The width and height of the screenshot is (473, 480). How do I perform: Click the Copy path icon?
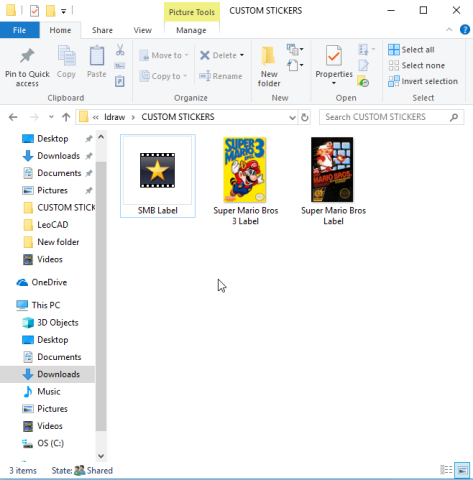(120, 66)
